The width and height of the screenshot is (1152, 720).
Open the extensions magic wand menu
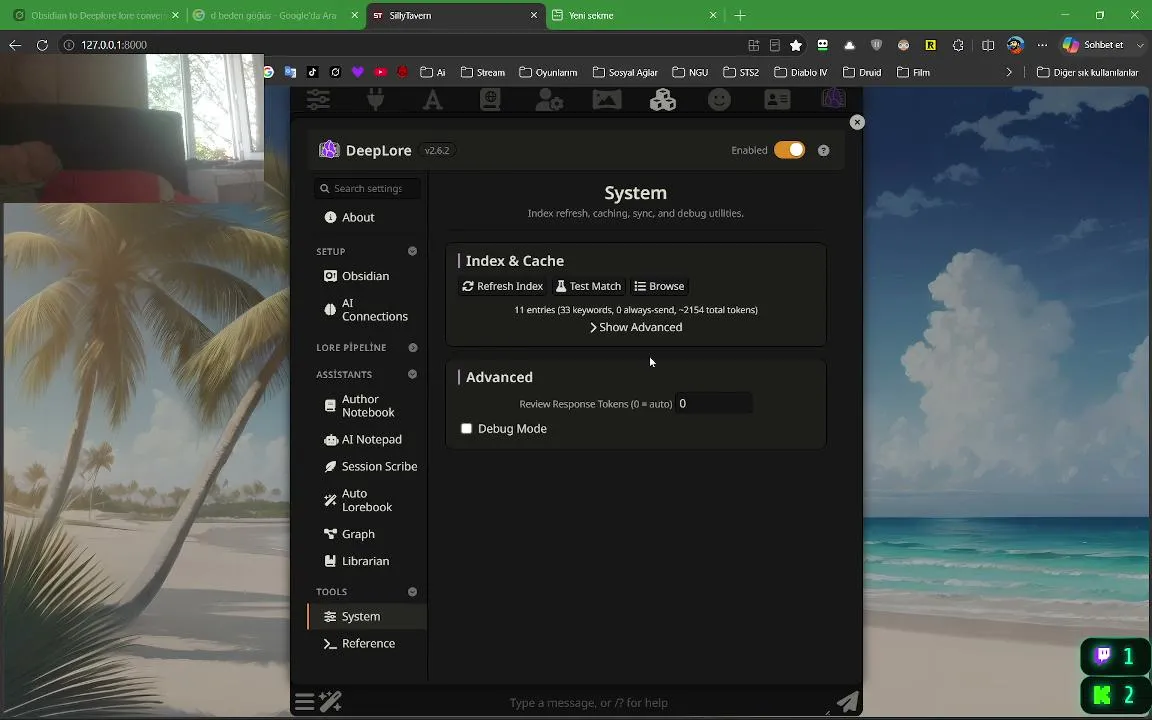point(331,702)
